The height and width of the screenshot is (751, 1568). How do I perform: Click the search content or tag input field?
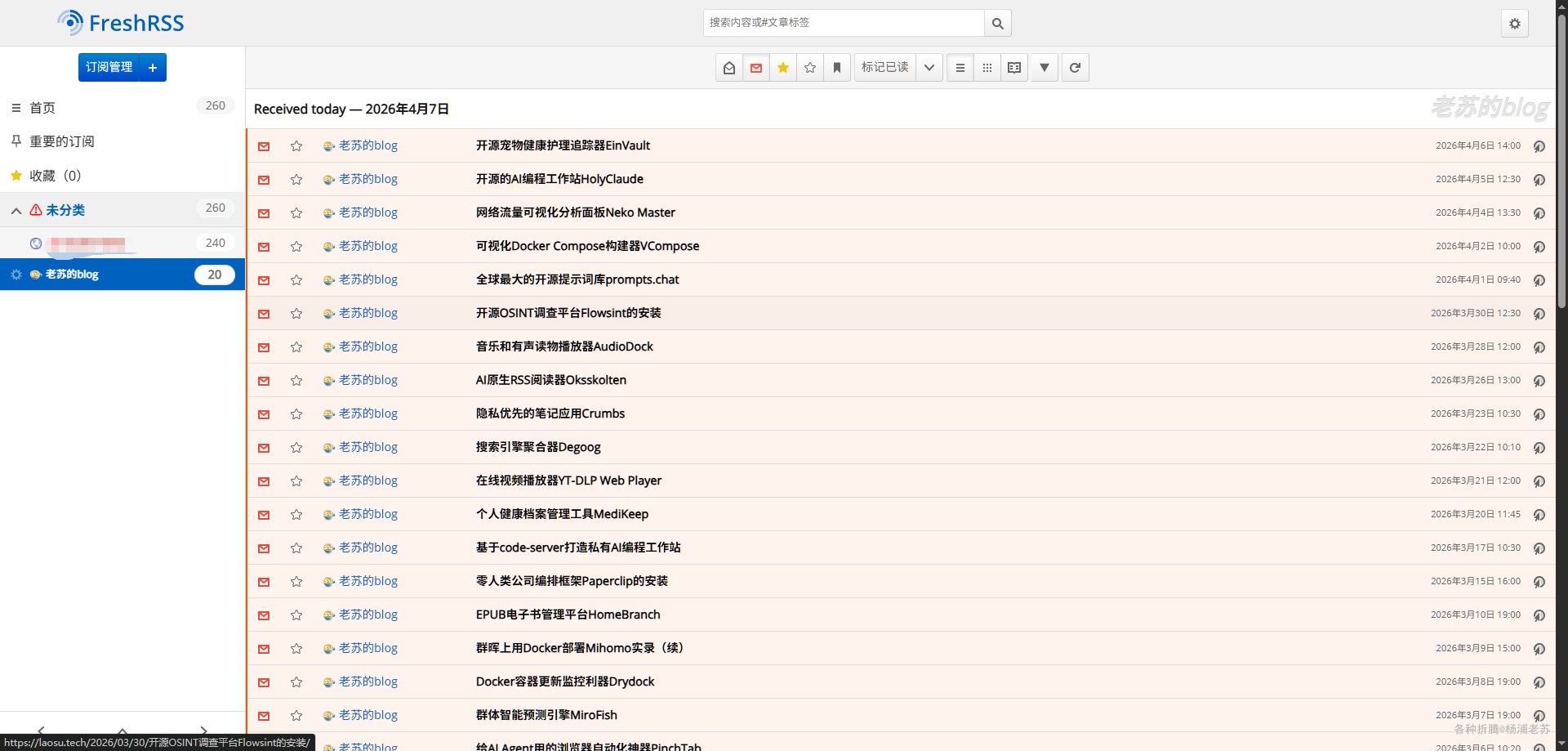pyautogui.click(x=844, y=23)
